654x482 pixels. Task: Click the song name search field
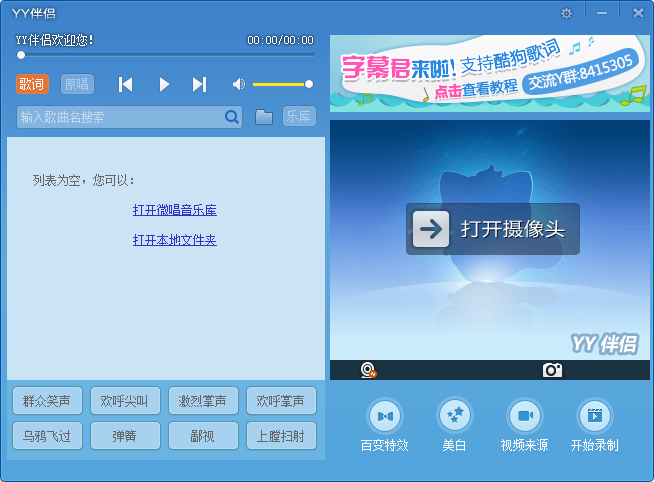click(x=120, y=117)
